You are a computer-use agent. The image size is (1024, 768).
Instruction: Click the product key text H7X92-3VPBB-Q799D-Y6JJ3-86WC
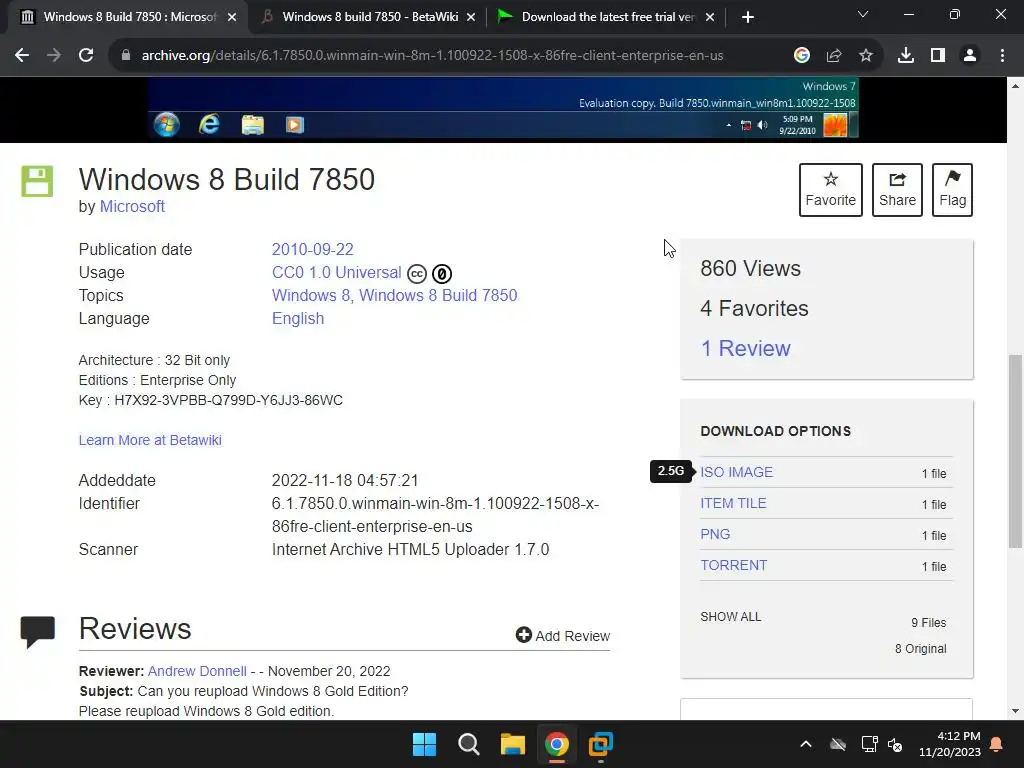click(229, 400)
